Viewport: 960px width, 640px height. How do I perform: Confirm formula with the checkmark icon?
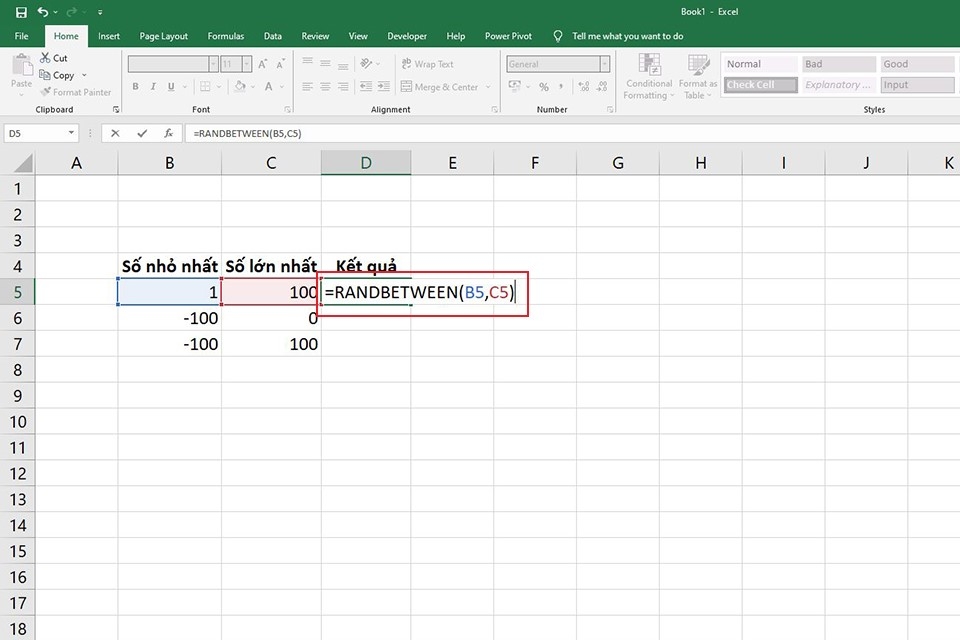point(142,133)
